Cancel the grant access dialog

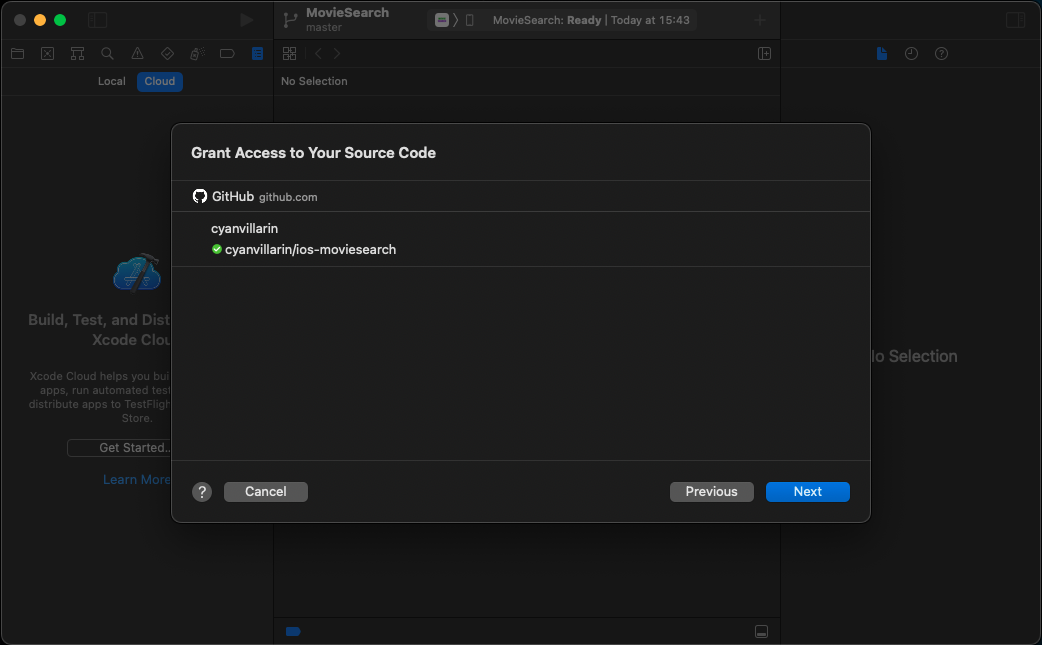(266, 492)
